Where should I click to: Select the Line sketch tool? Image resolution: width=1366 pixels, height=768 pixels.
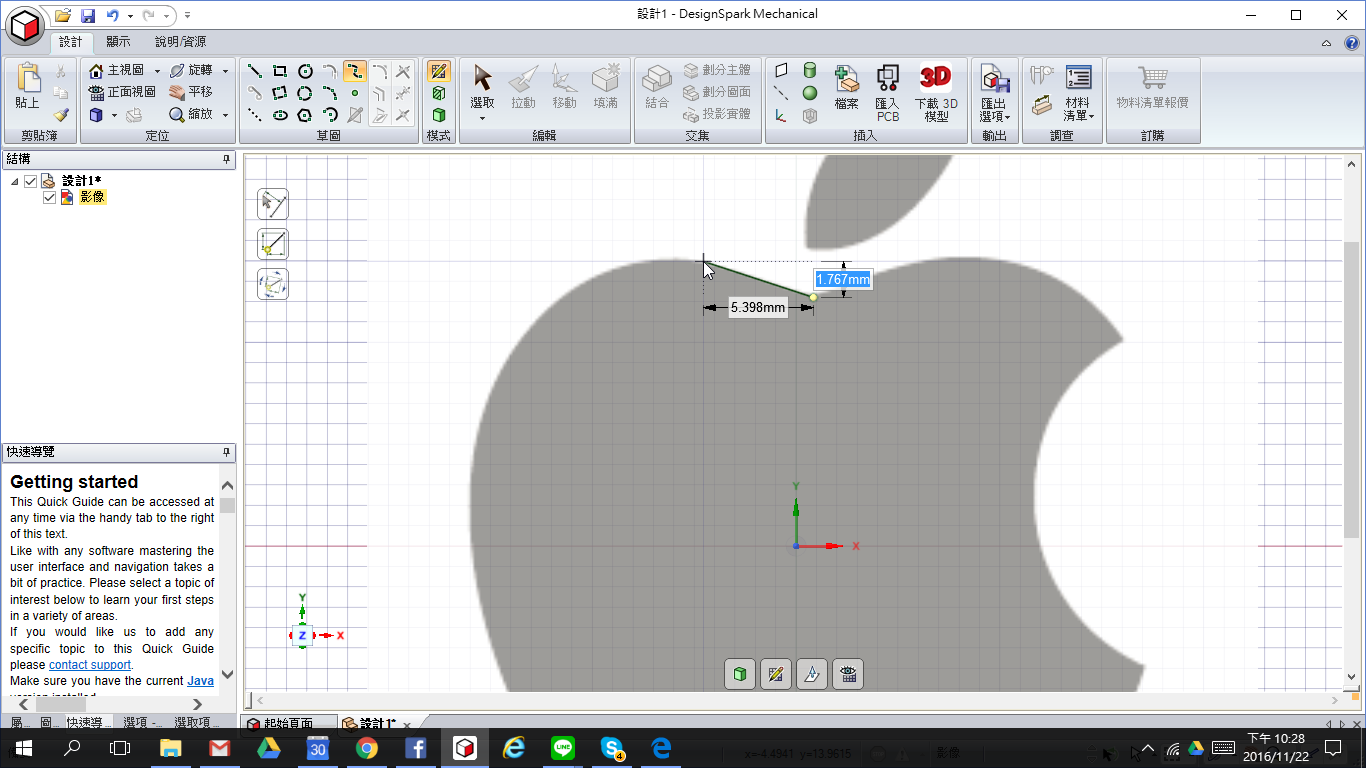tap(255, 71)
